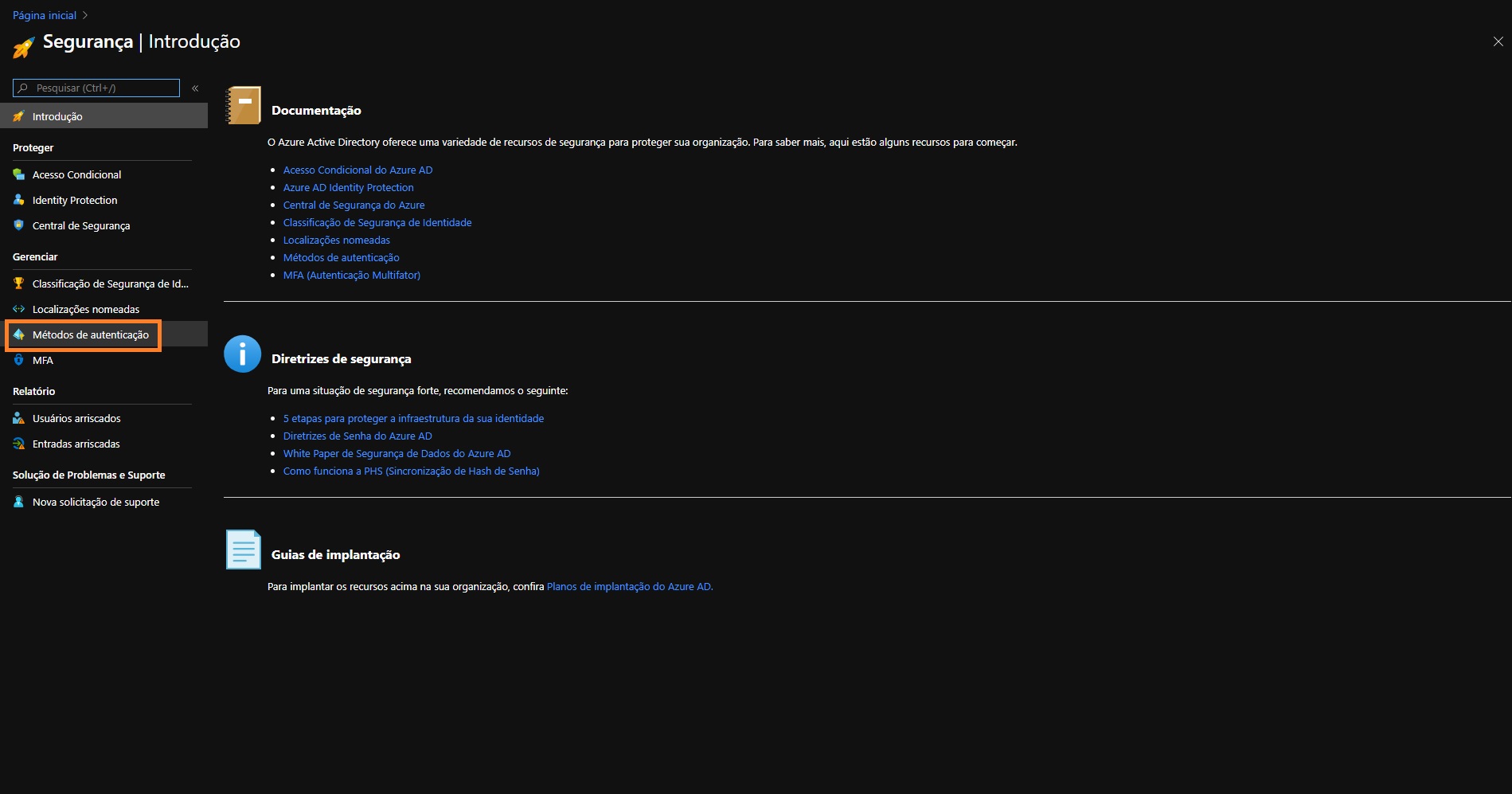Click the Diretrizes de segurança heading
This screenshot has height=794, width=1512.
(x=341, y=358)
